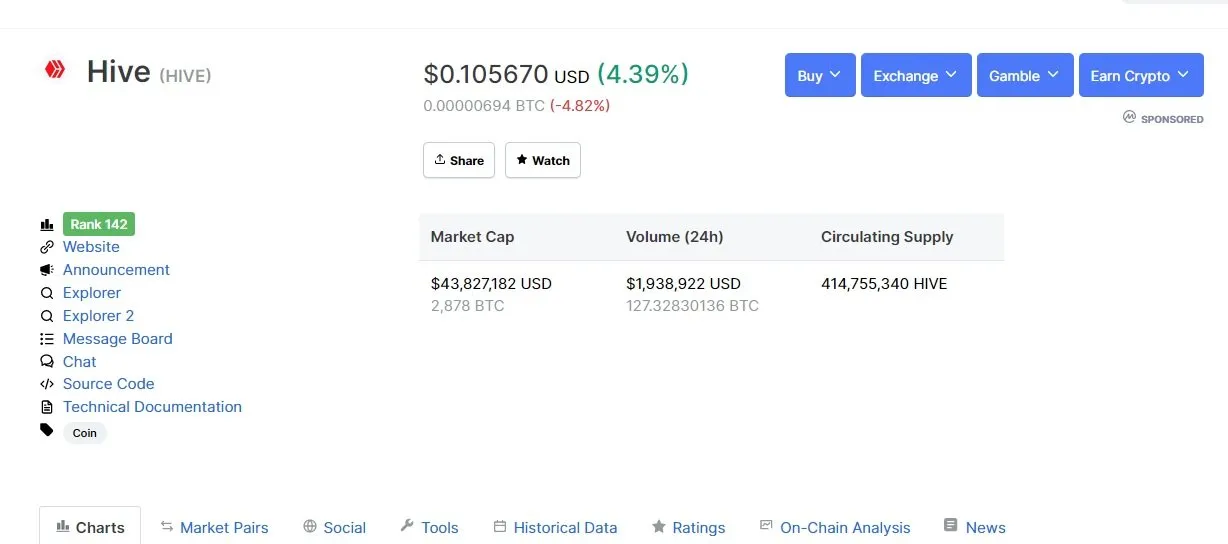
Task: Expand the Gamble dropdown
Action: tap(1025, 75)
